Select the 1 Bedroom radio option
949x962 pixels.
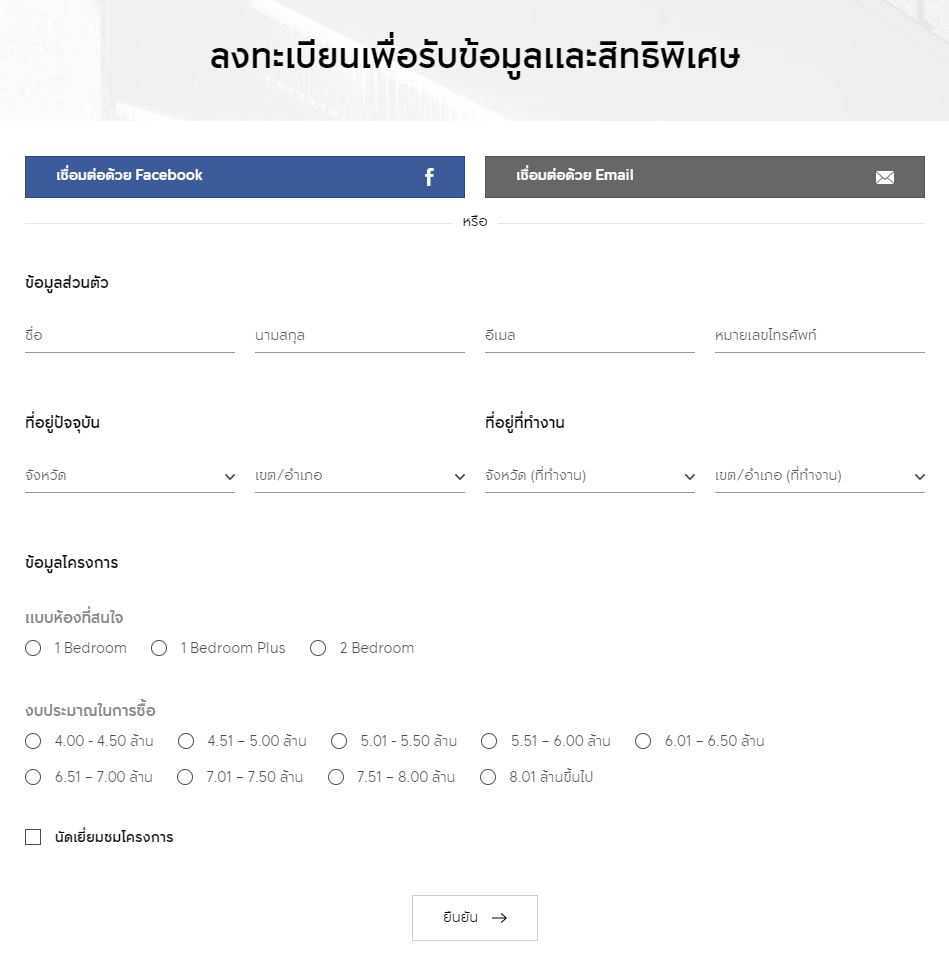coord(33,648)
